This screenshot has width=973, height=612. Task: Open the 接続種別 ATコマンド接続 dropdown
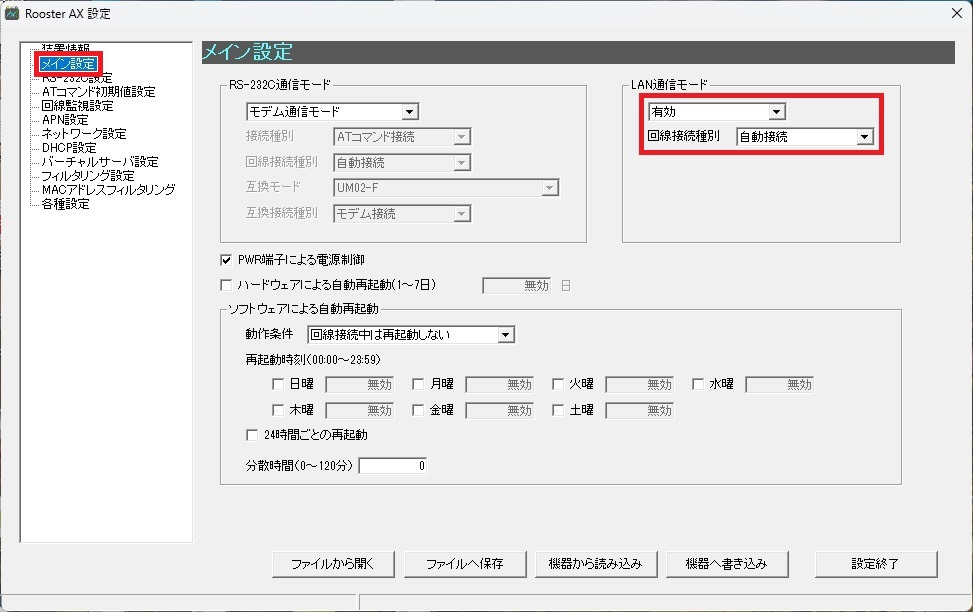402,137
